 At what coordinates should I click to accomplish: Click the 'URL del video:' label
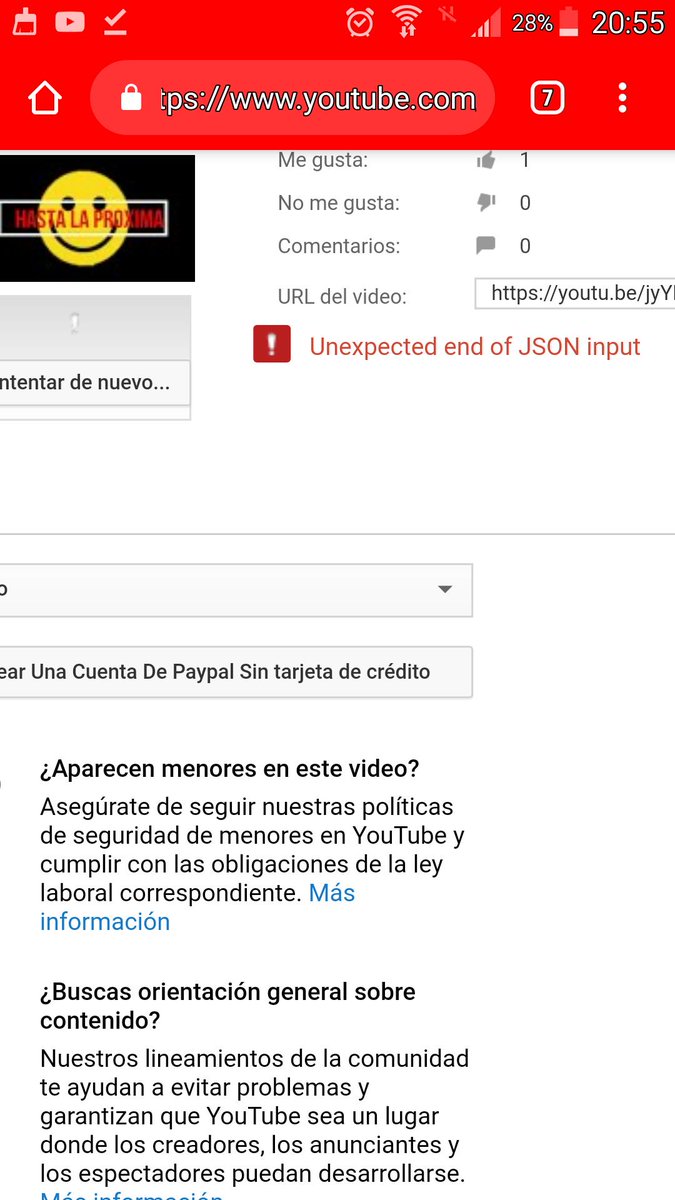[342, 297]
